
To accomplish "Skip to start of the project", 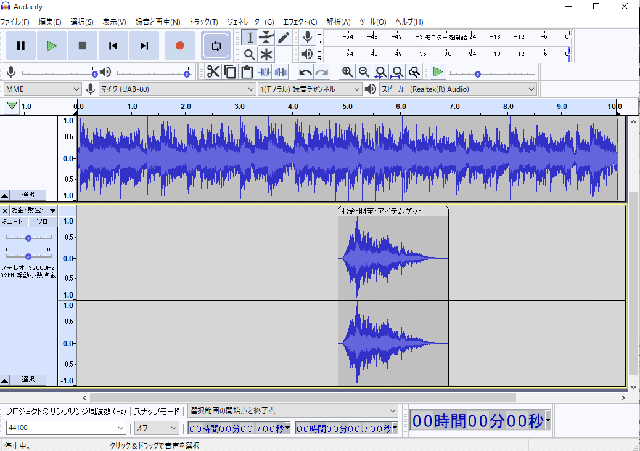I will click(114, 45).
